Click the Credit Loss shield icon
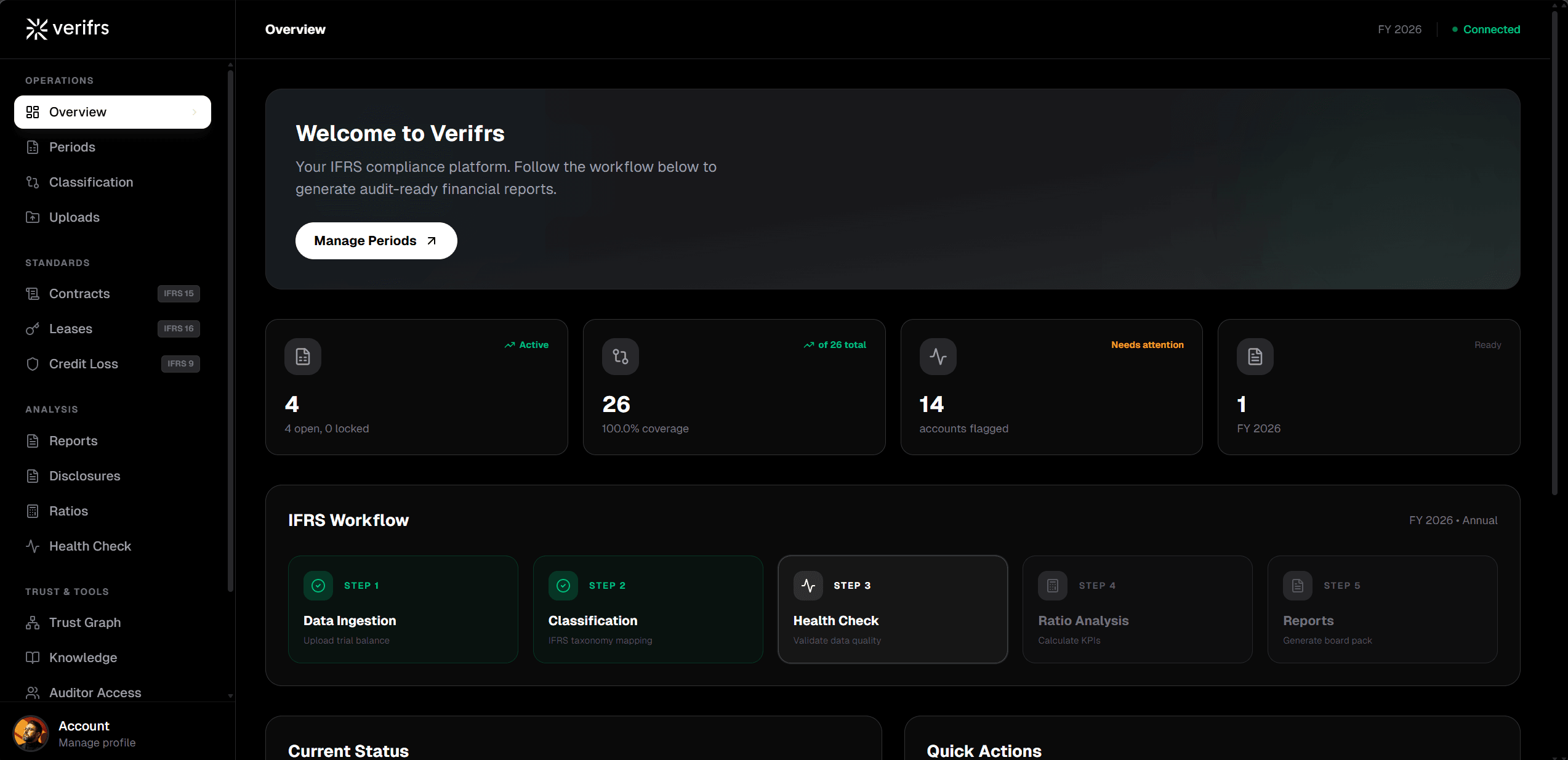The image size is (1568, 760). click(x=33, y=364)
